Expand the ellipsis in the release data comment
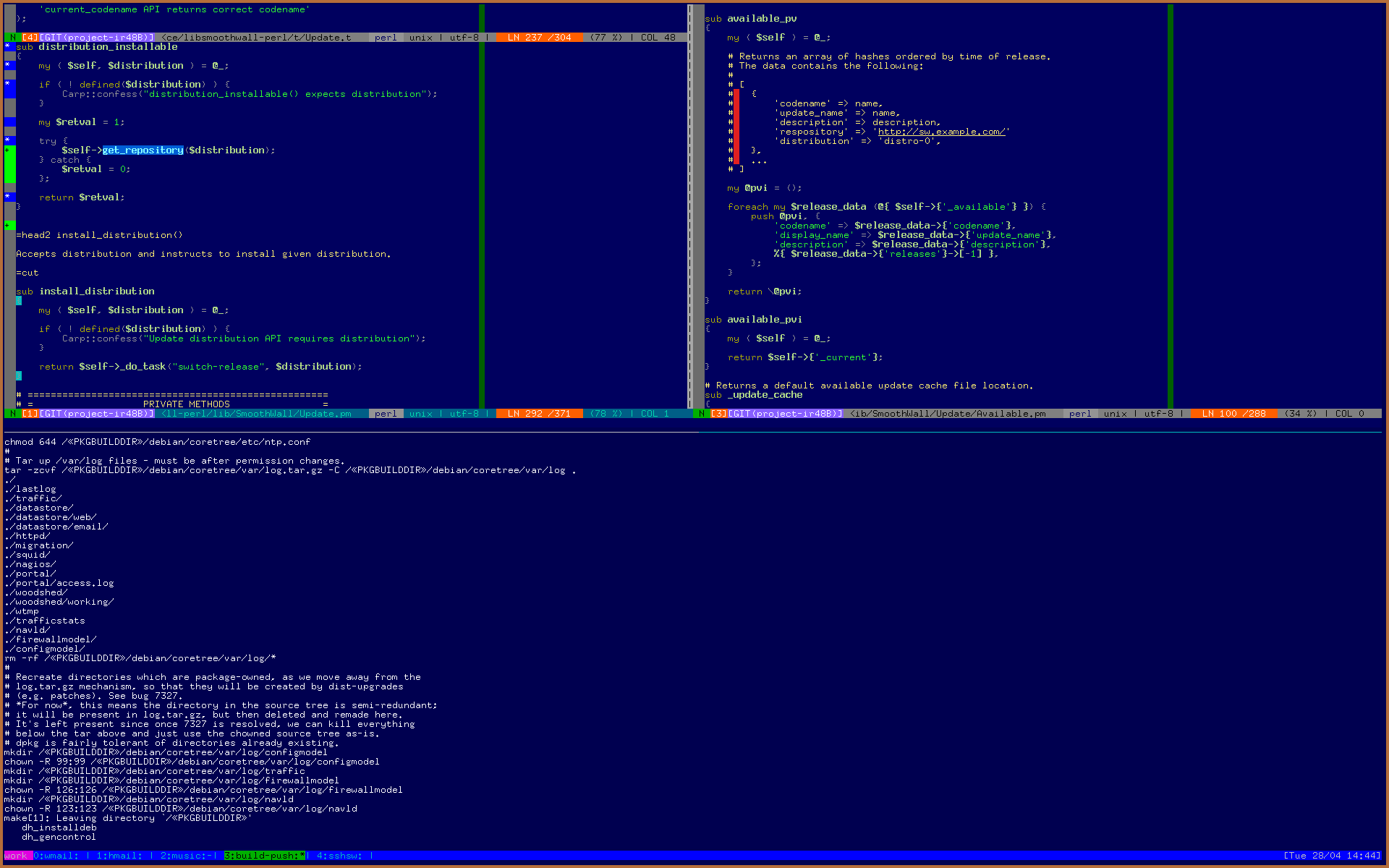The width and height of the screenshot is (1389, 868). [x=759, y=161]
